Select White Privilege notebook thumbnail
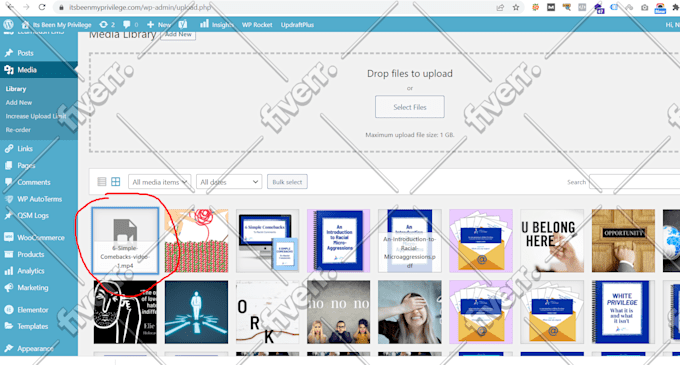The image size is (680, 365). [623, 312]
